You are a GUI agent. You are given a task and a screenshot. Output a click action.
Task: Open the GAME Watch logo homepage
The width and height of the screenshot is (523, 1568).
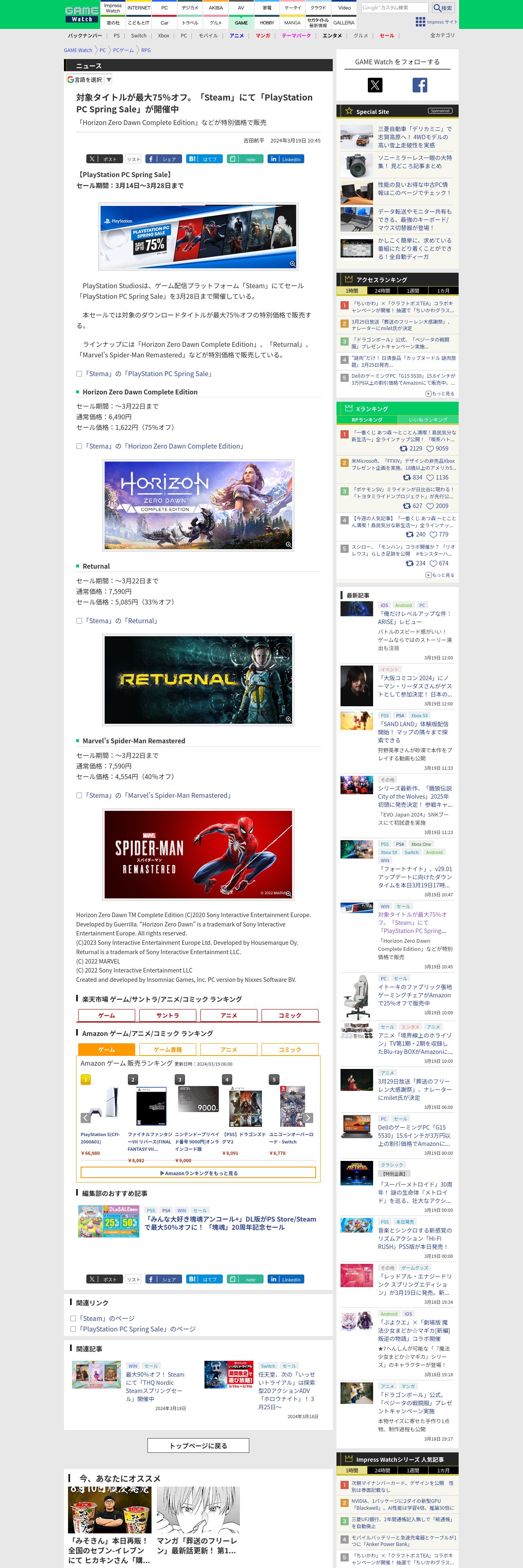(x=81, y=15)
